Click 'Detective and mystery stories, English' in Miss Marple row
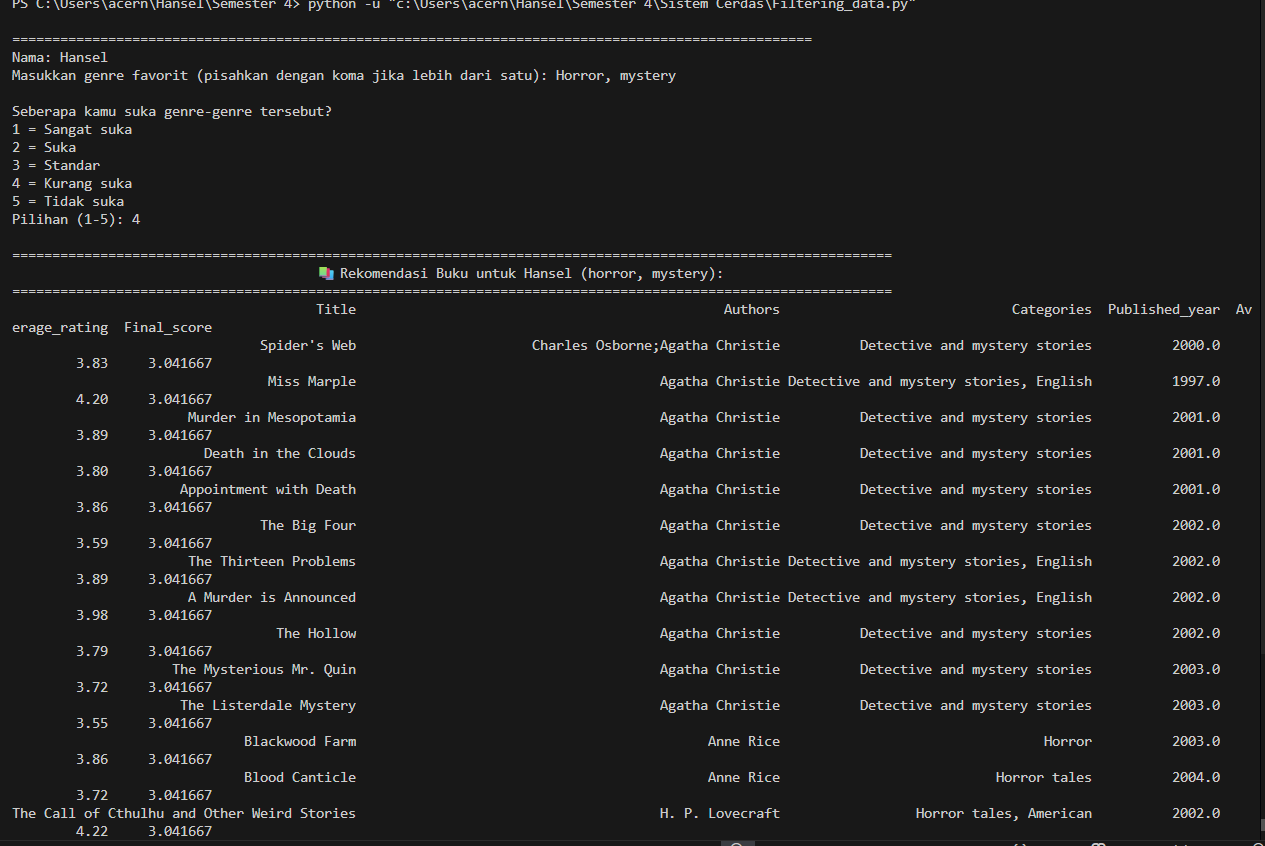The height and width of the screenshot is (846, 1265). tap(940, 381)
